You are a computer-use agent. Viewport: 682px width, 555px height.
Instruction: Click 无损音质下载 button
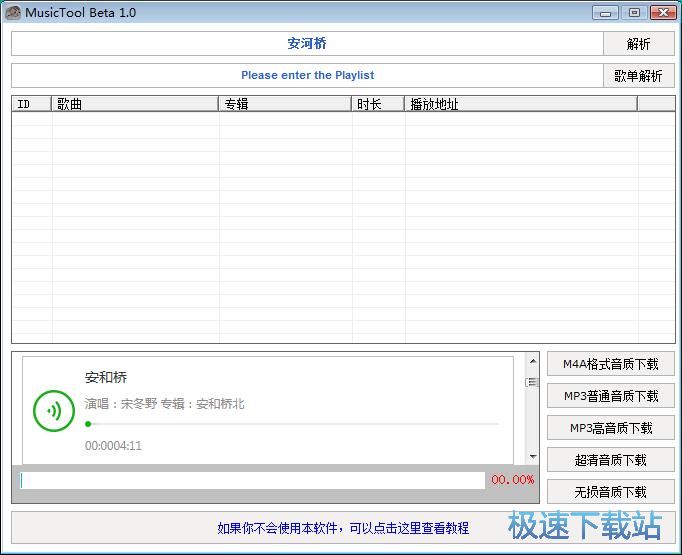pyautogui.click(x=611, y=492)
